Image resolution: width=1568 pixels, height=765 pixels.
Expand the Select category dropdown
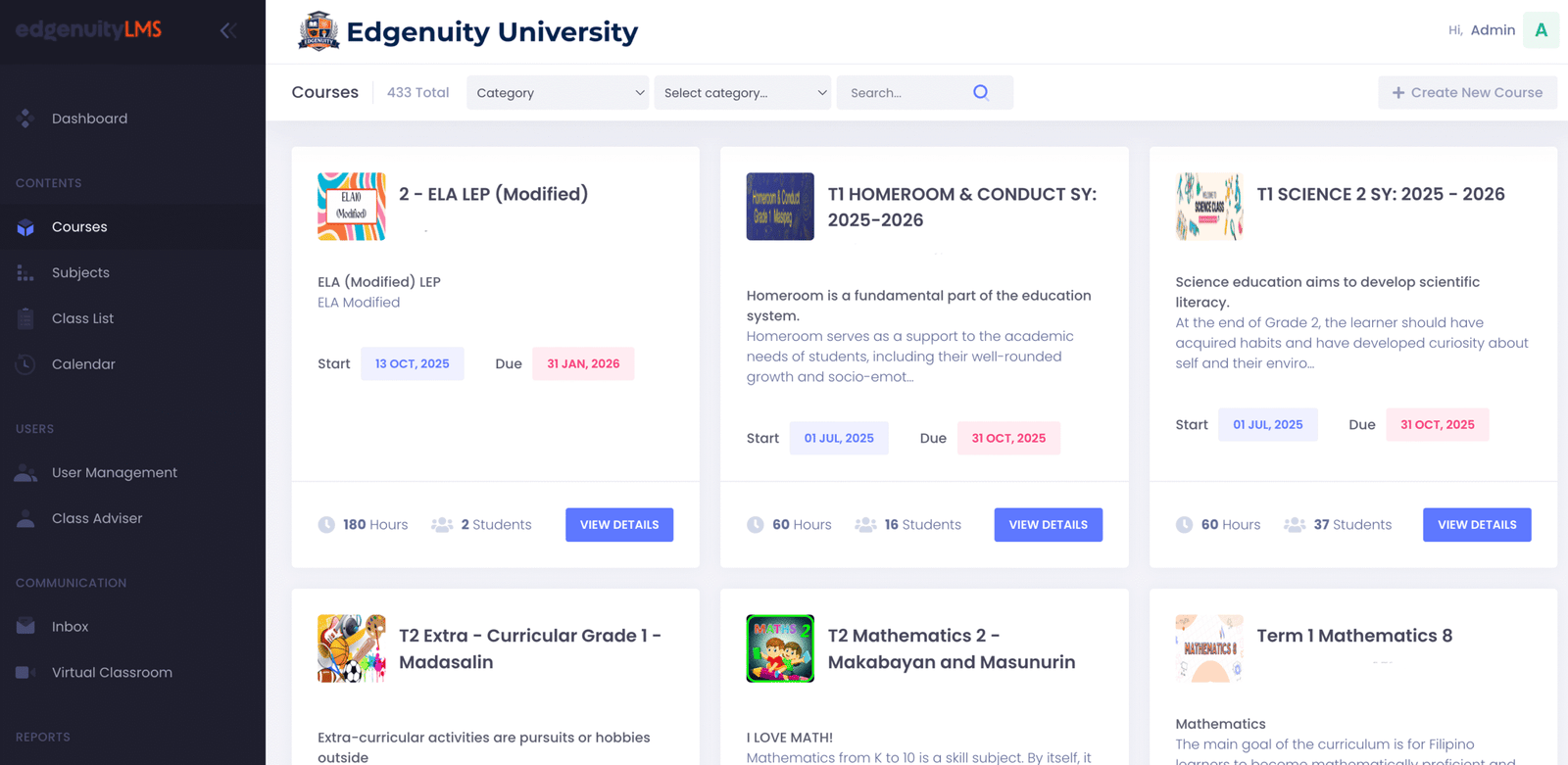743,93
